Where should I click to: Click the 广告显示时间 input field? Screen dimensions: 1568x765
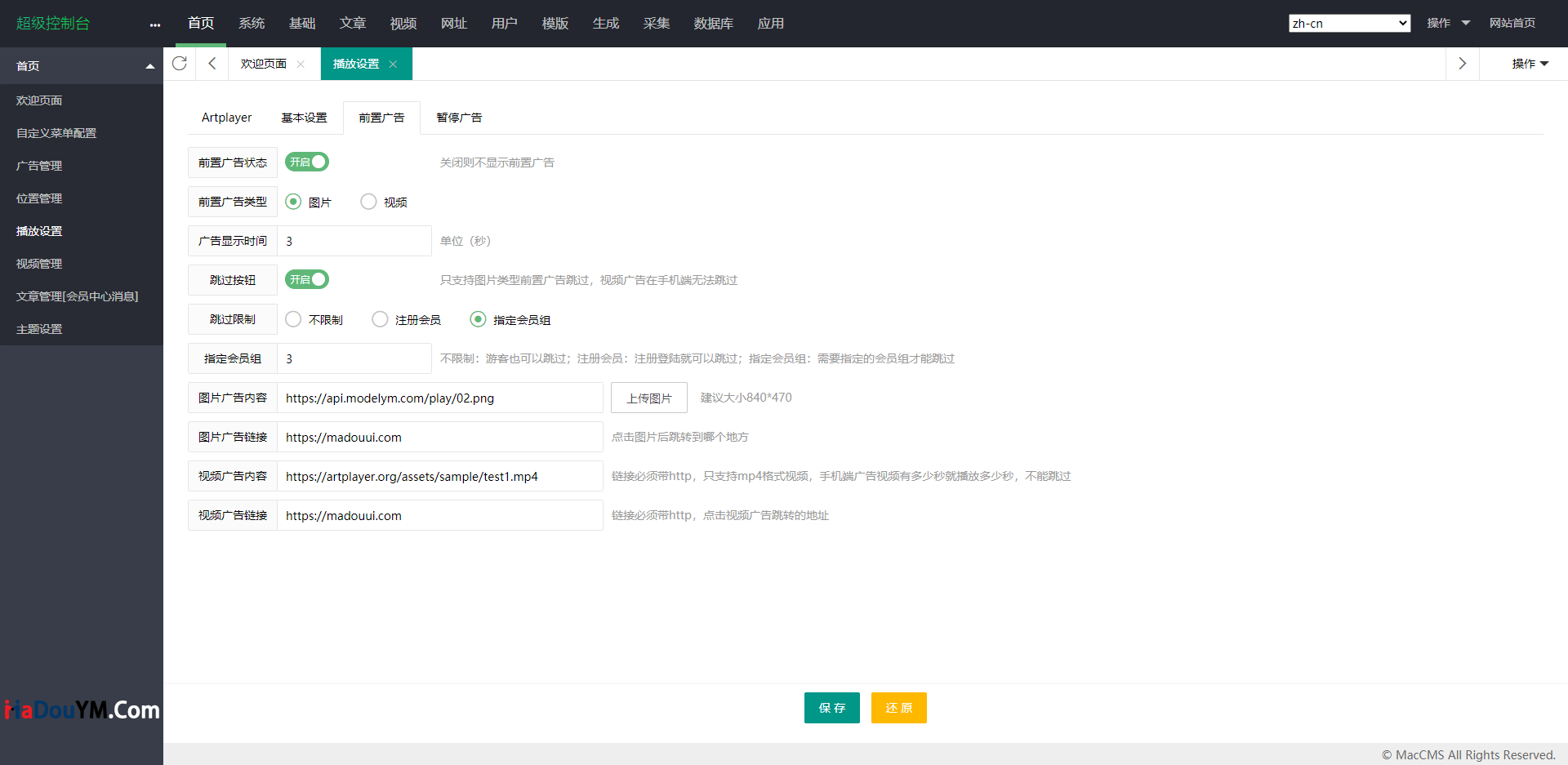tap(354, 242)
